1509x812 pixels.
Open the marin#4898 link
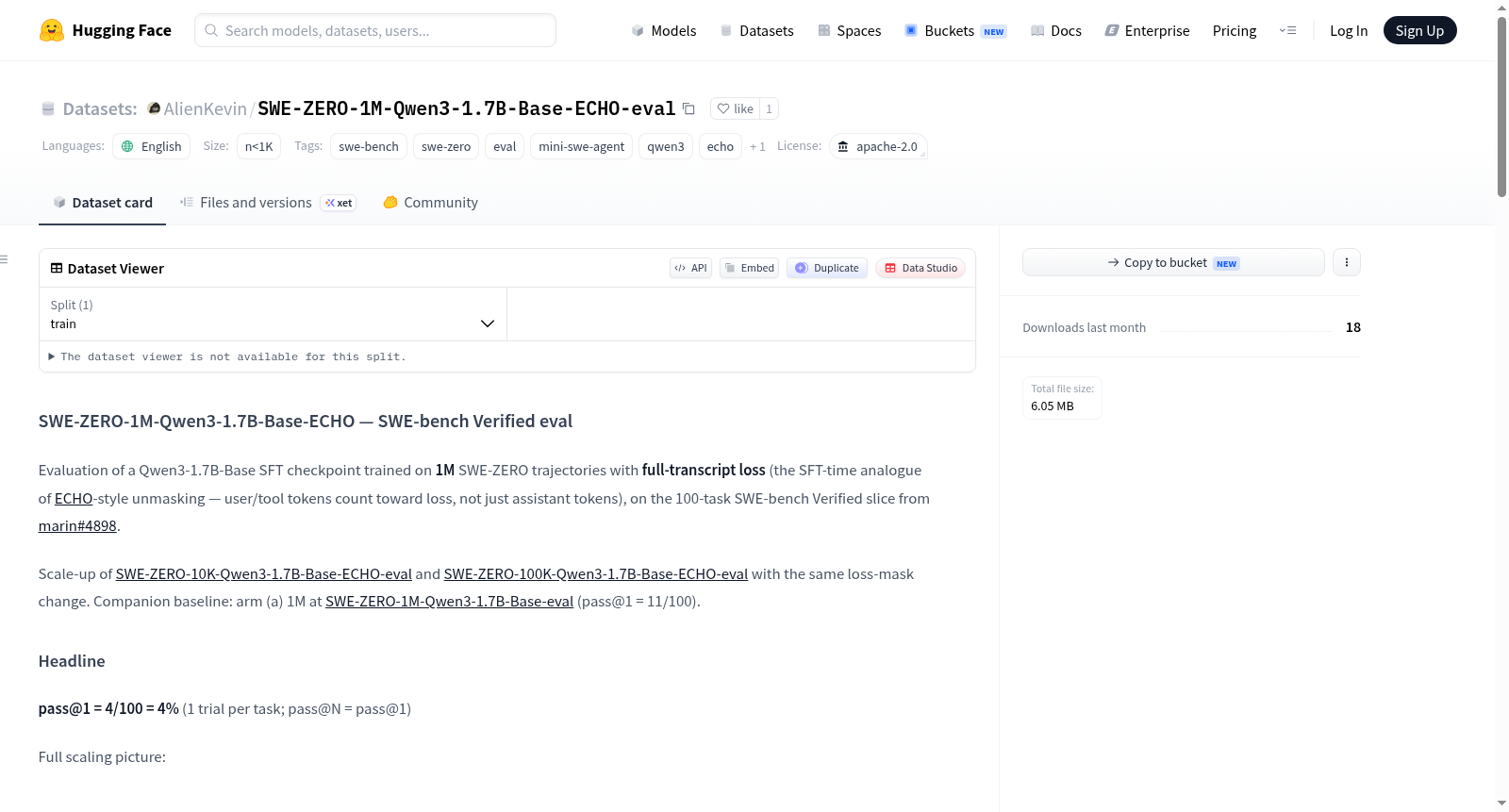point(77,525)
